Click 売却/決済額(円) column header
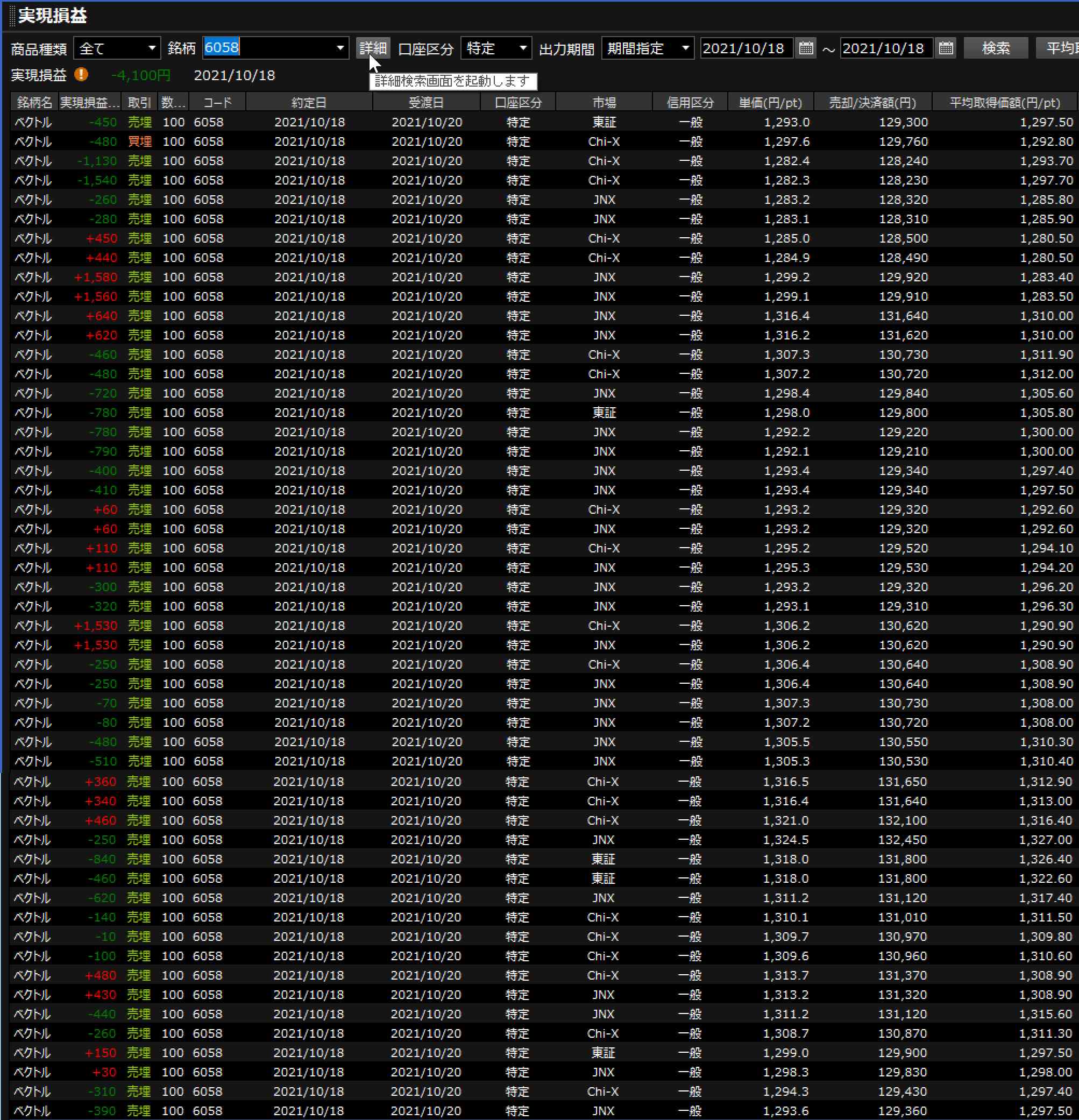This screenshot has width=1079, height=1120. [x=872, y=103]
